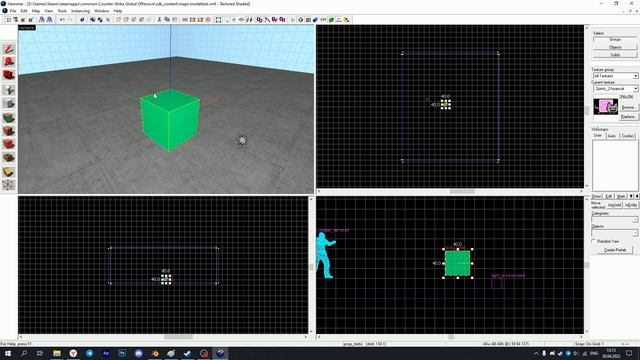Open Photoshop from the taskbar
The height and width of the screenshot is (360, 640).
pos(122,353)
